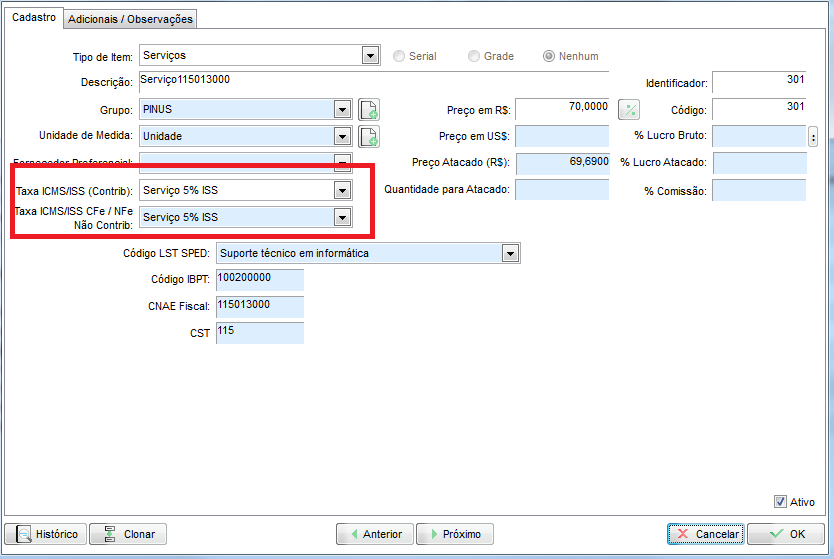Go to the Próximo record
This screenshot has width=834, height=559.
455,534
